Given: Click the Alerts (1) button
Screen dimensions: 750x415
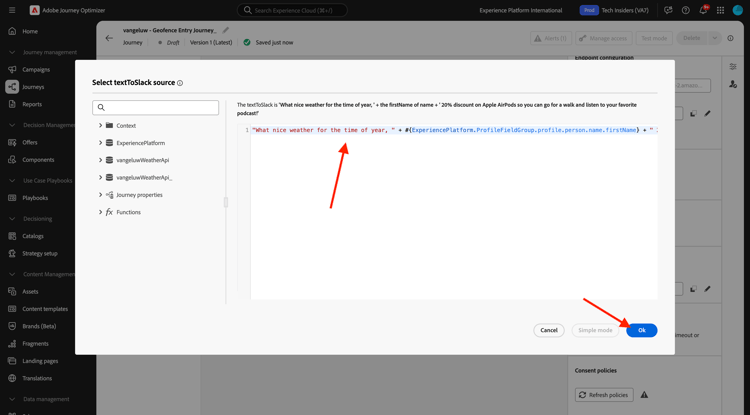Looking at the screenshot, I should click(x=551, y=38).
